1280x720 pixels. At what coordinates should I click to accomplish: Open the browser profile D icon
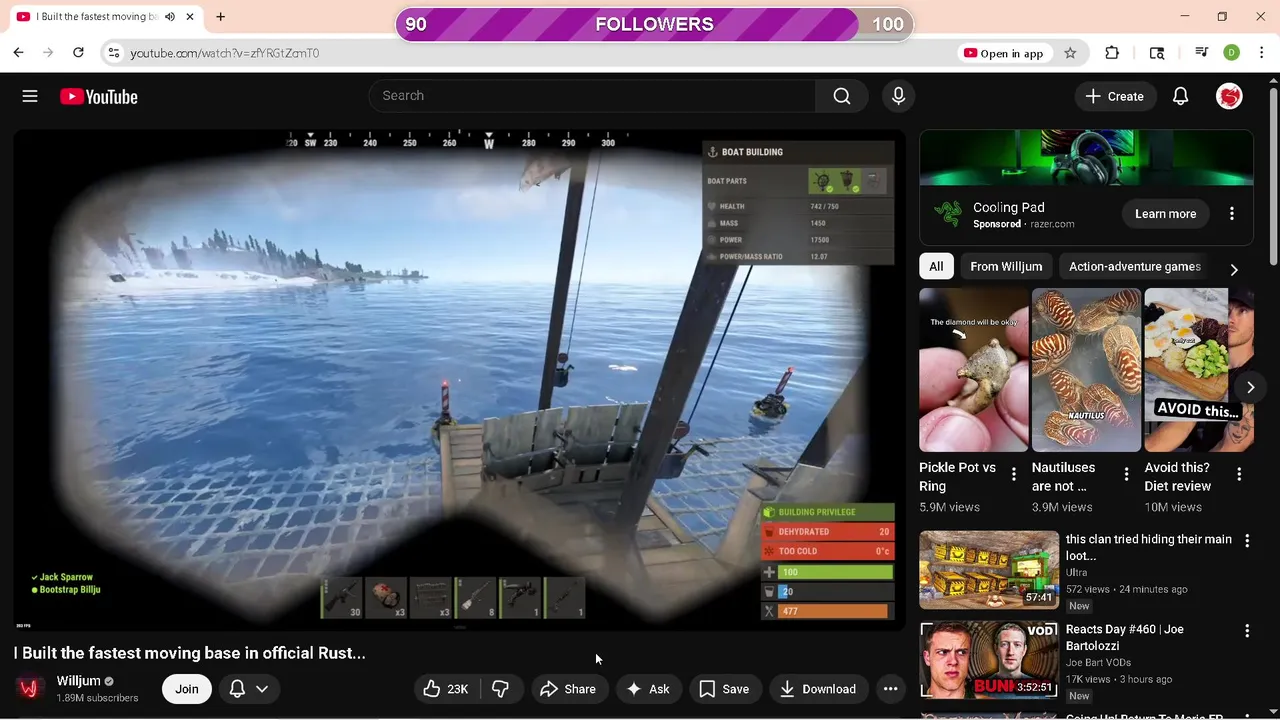(1231, 53)
